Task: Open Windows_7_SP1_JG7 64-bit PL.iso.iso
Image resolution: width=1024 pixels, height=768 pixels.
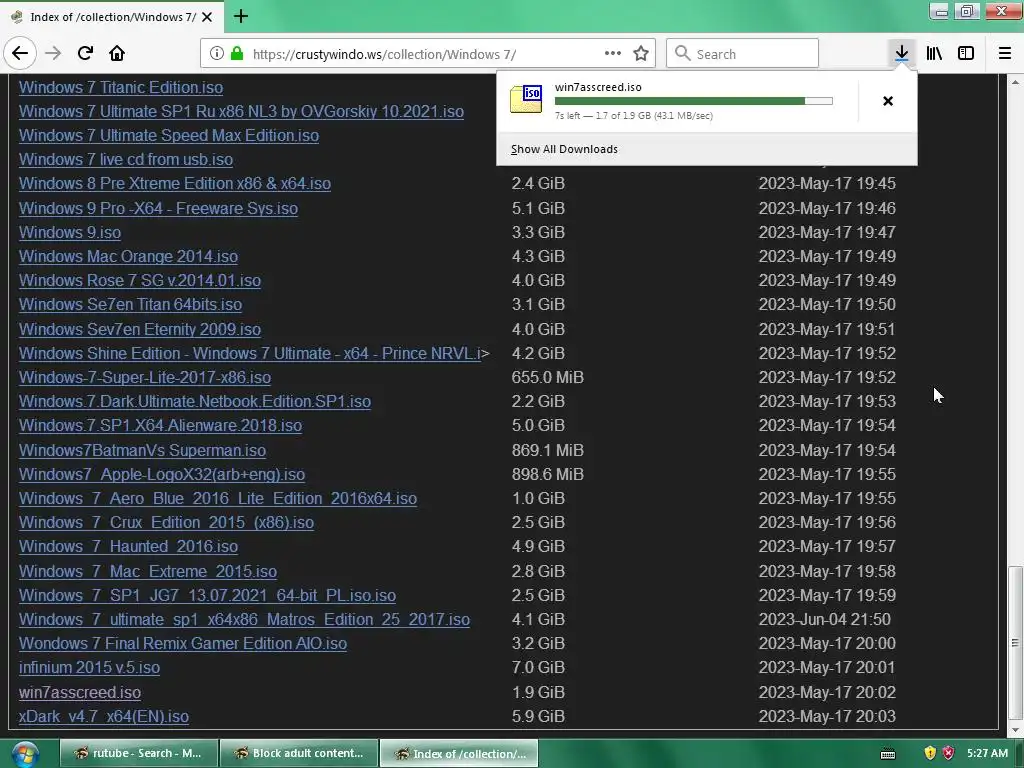Action: 207,596
